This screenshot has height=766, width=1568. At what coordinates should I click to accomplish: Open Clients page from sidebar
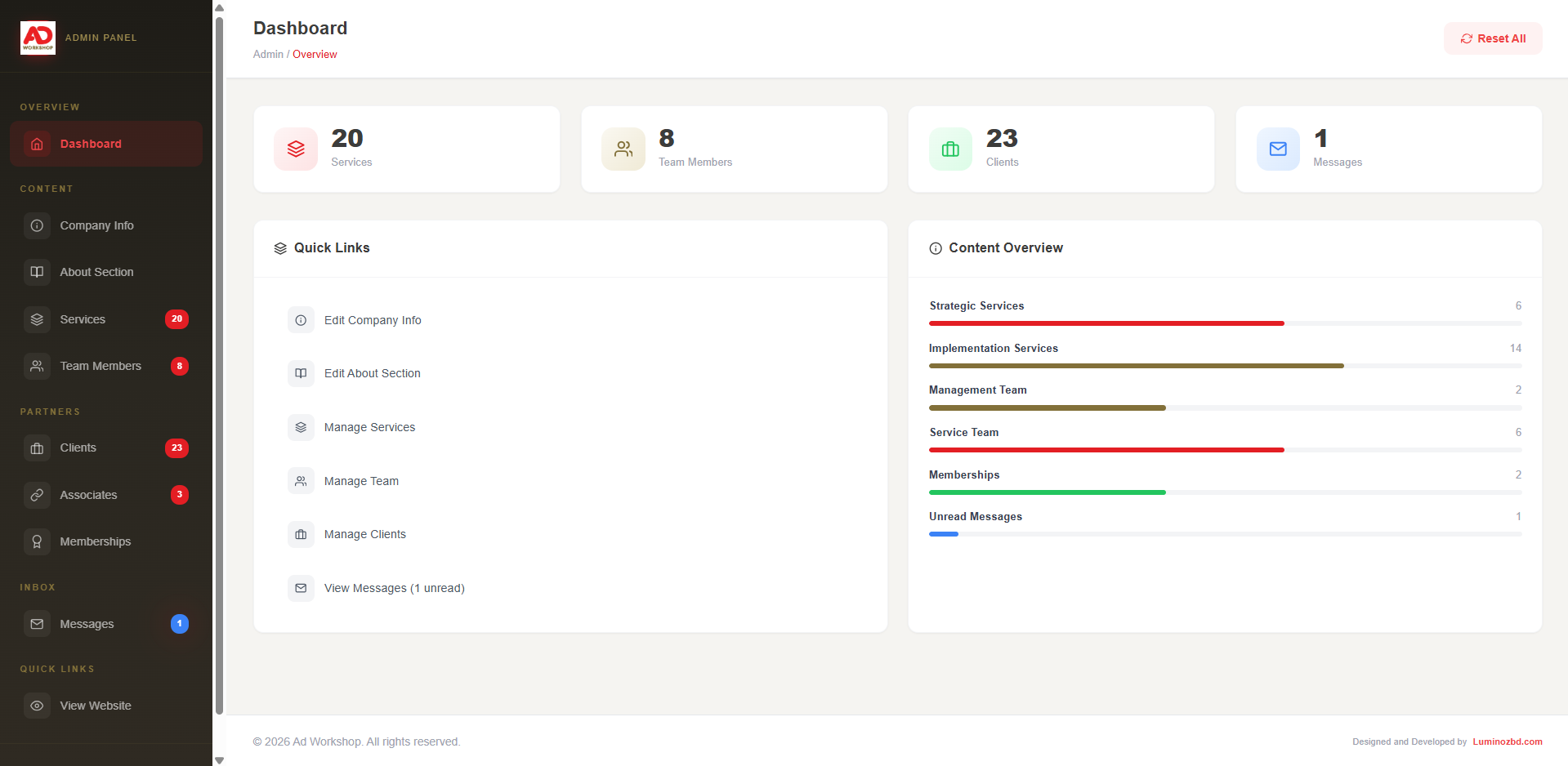coord(78,448)
